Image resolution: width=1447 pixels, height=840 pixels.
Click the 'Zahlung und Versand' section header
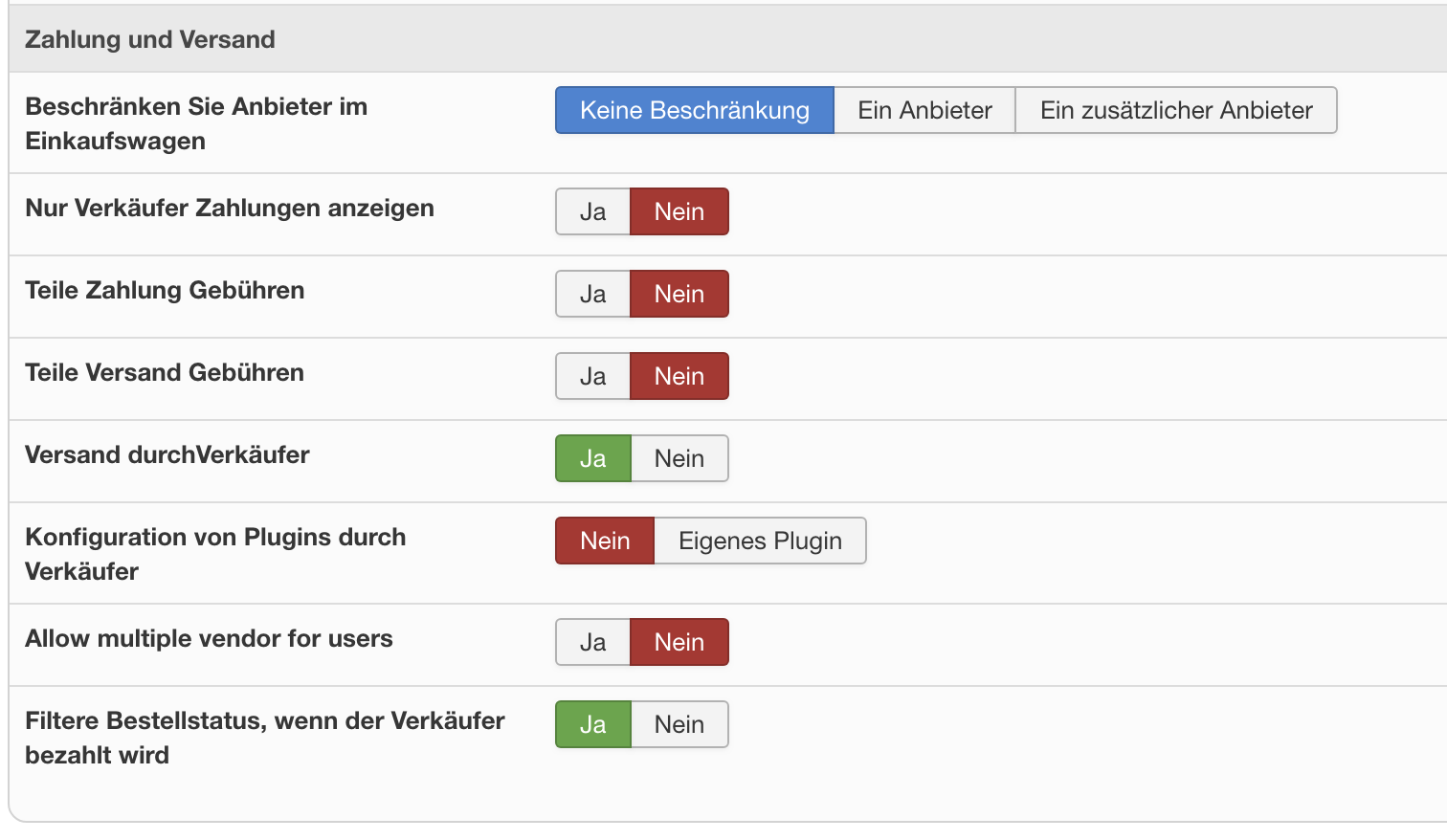pos(150,39)
